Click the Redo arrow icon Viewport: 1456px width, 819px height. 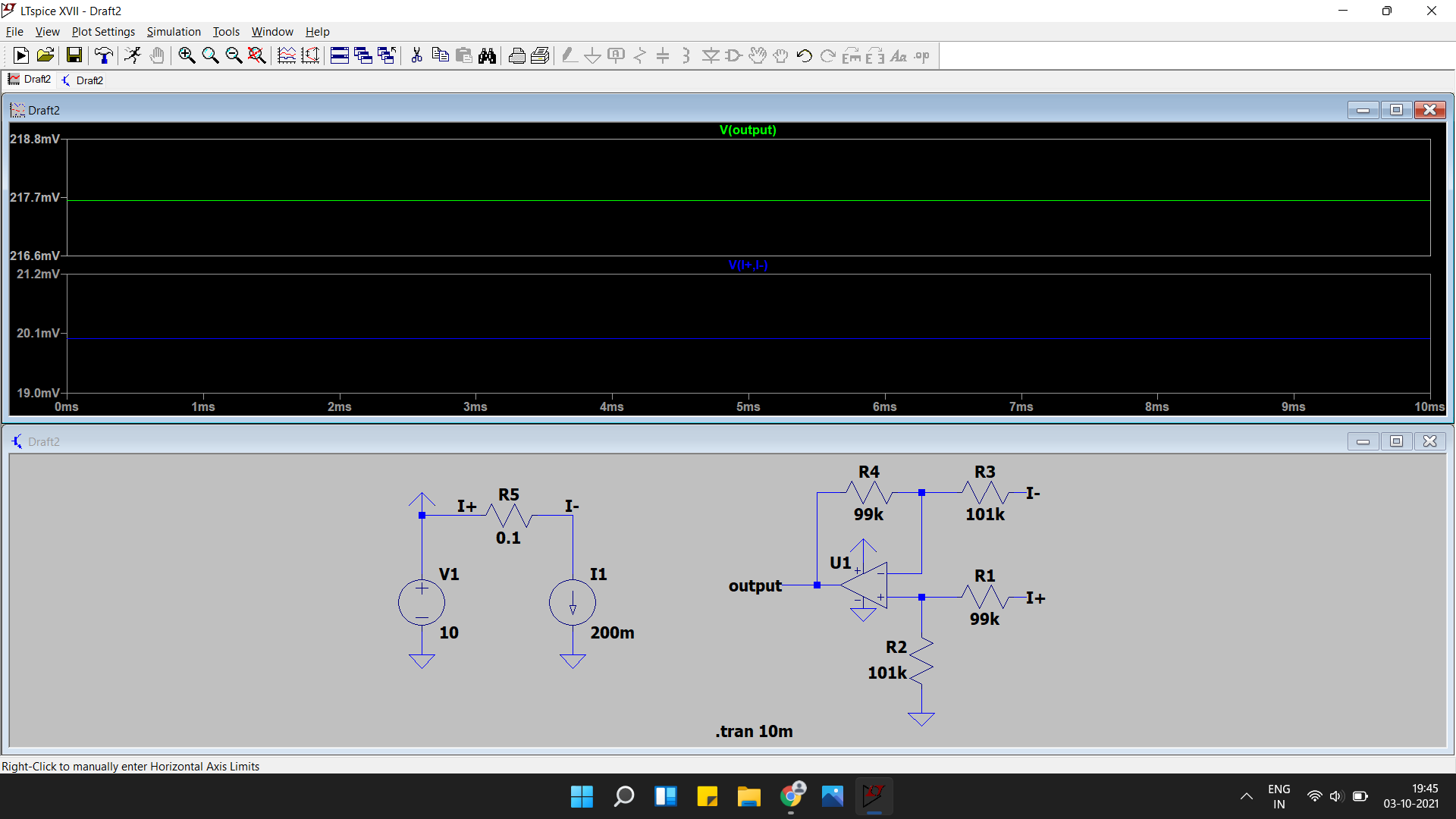click(828, 55)
